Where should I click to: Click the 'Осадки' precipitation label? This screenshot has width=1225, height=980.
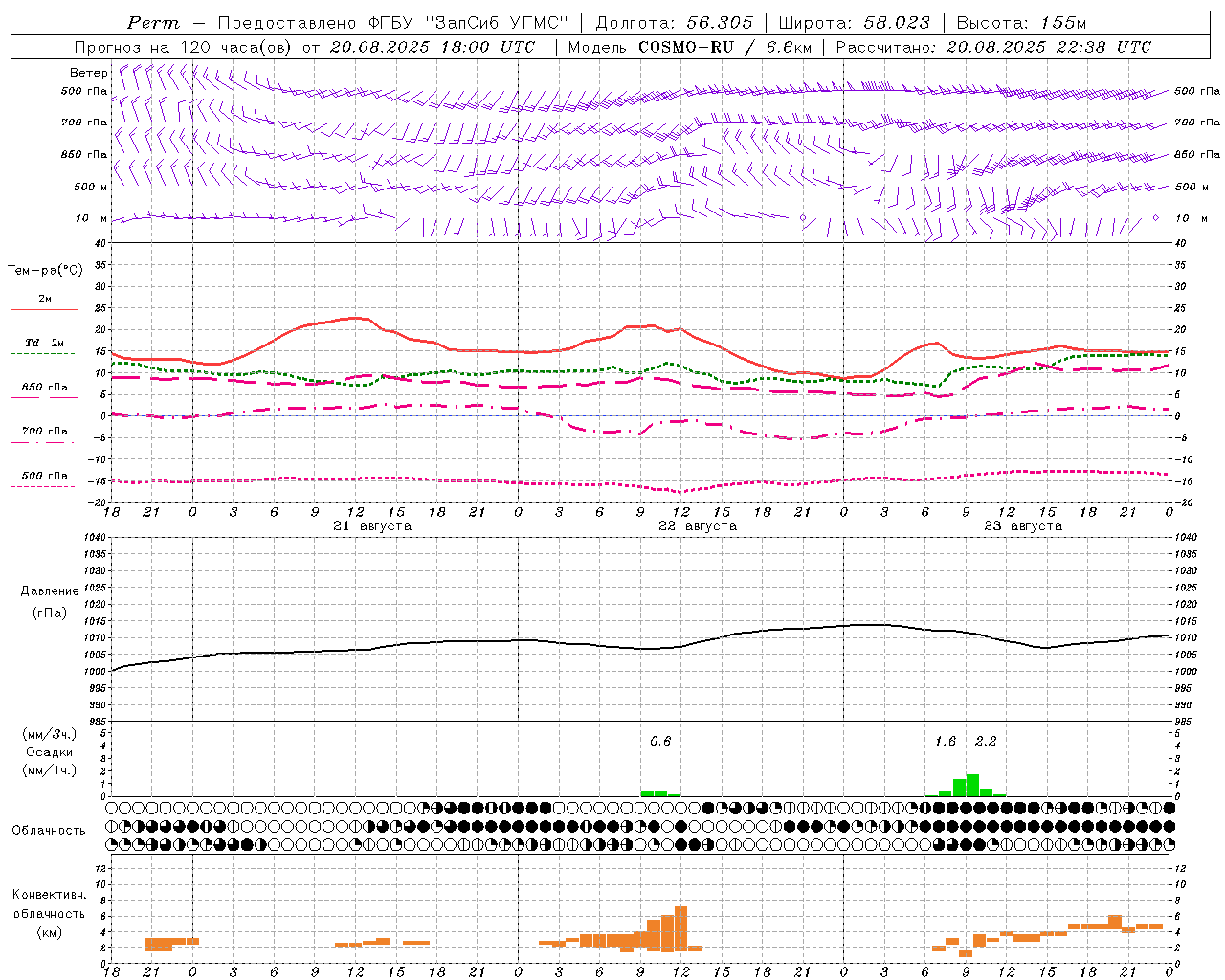(50, 752)
